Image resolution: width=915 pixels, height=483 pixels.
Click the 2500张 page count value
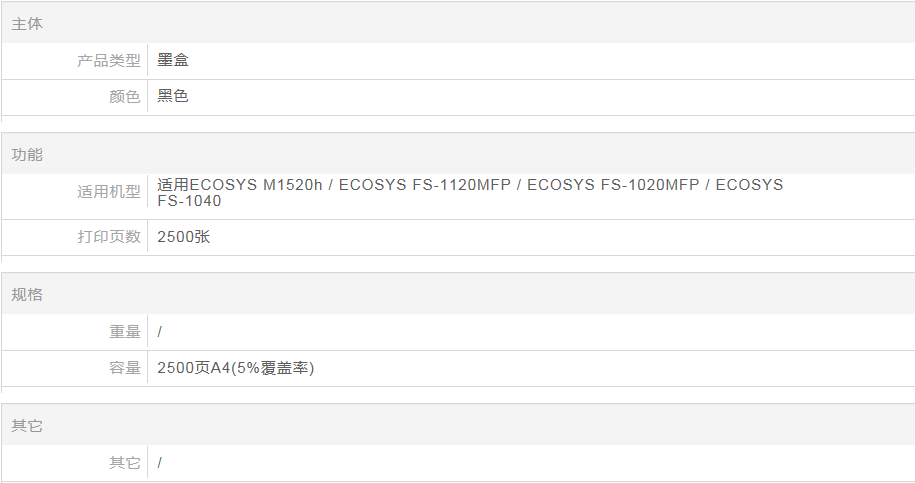pos(184,237)
